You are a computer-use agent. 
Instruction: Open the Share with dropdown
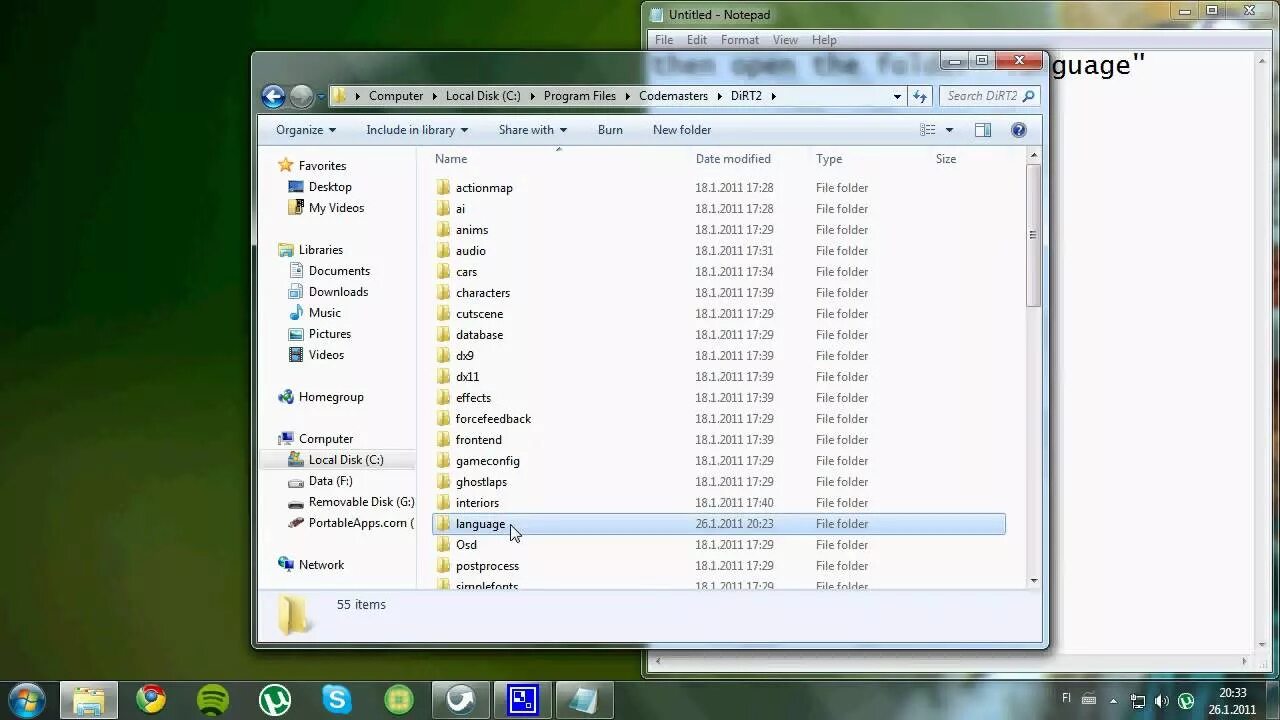tap(533, 130)
